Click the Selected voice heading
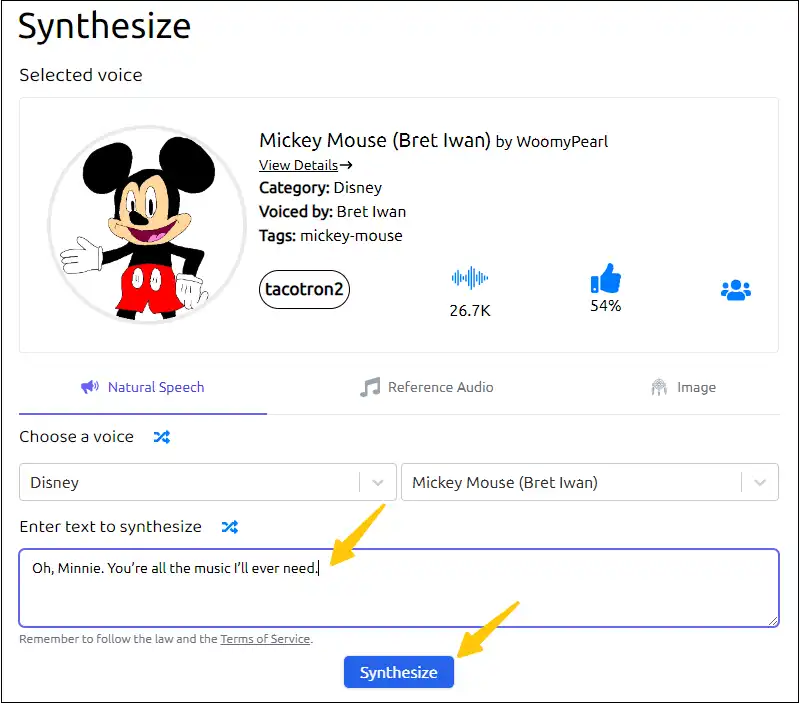Viewport: 799px width, 703px height. (81, 75)
